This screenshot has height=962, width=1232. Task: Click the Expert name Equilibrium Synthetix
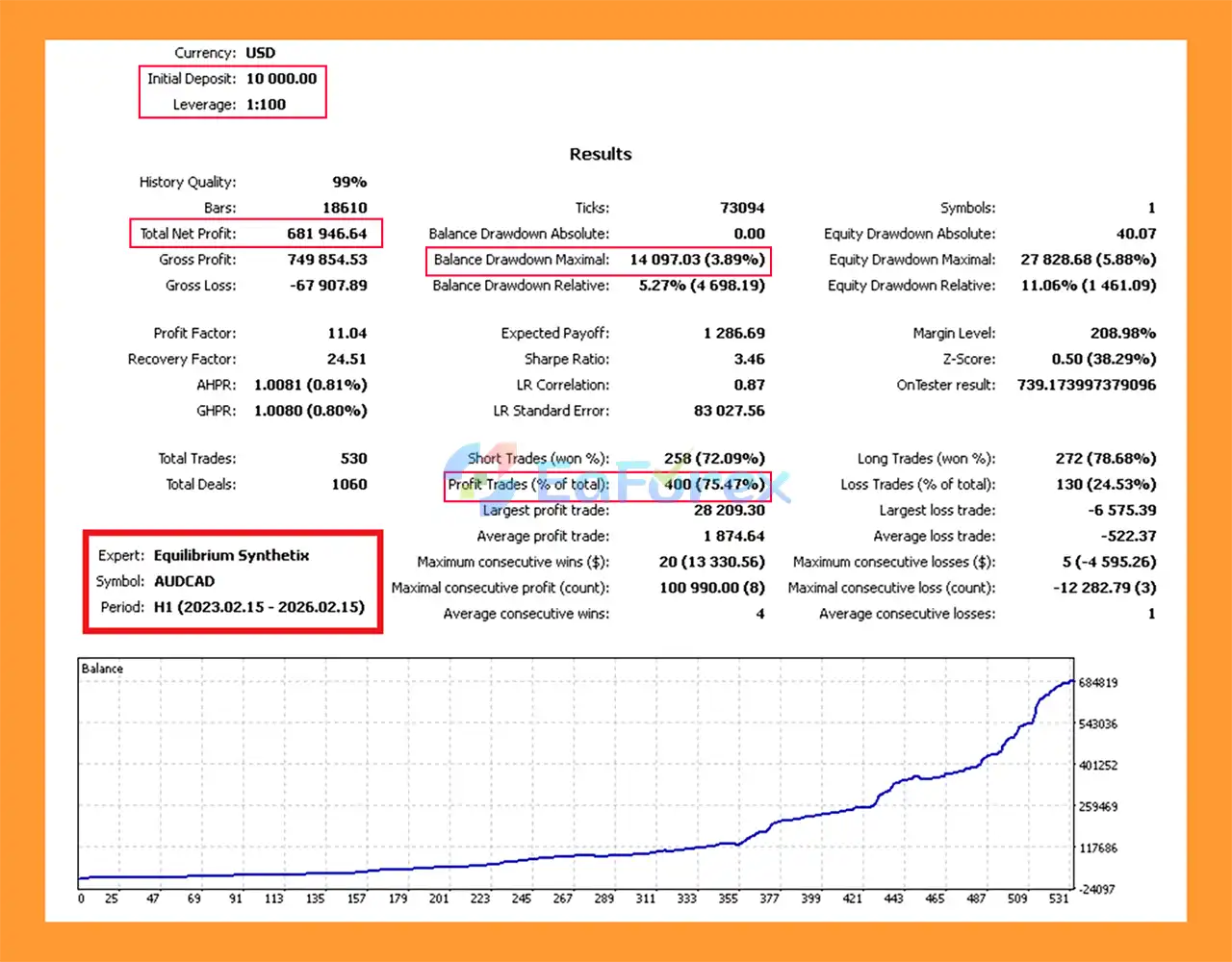(231, 556)
